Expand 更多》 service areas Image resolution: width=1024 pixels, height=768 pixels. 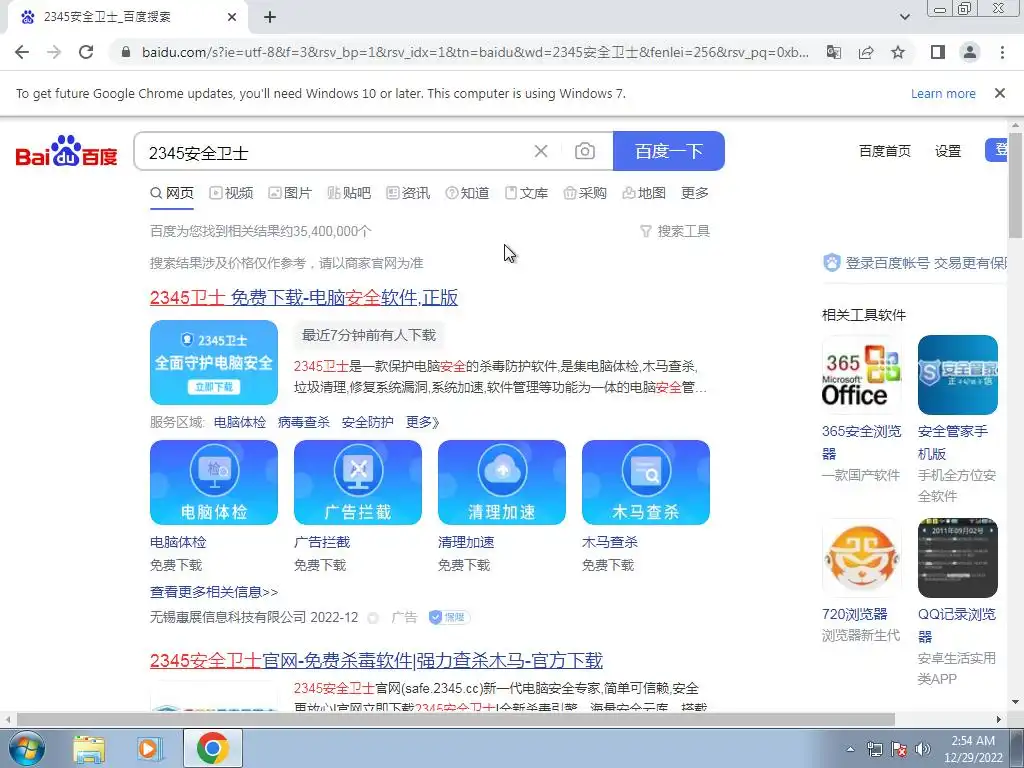coord(423,423)
